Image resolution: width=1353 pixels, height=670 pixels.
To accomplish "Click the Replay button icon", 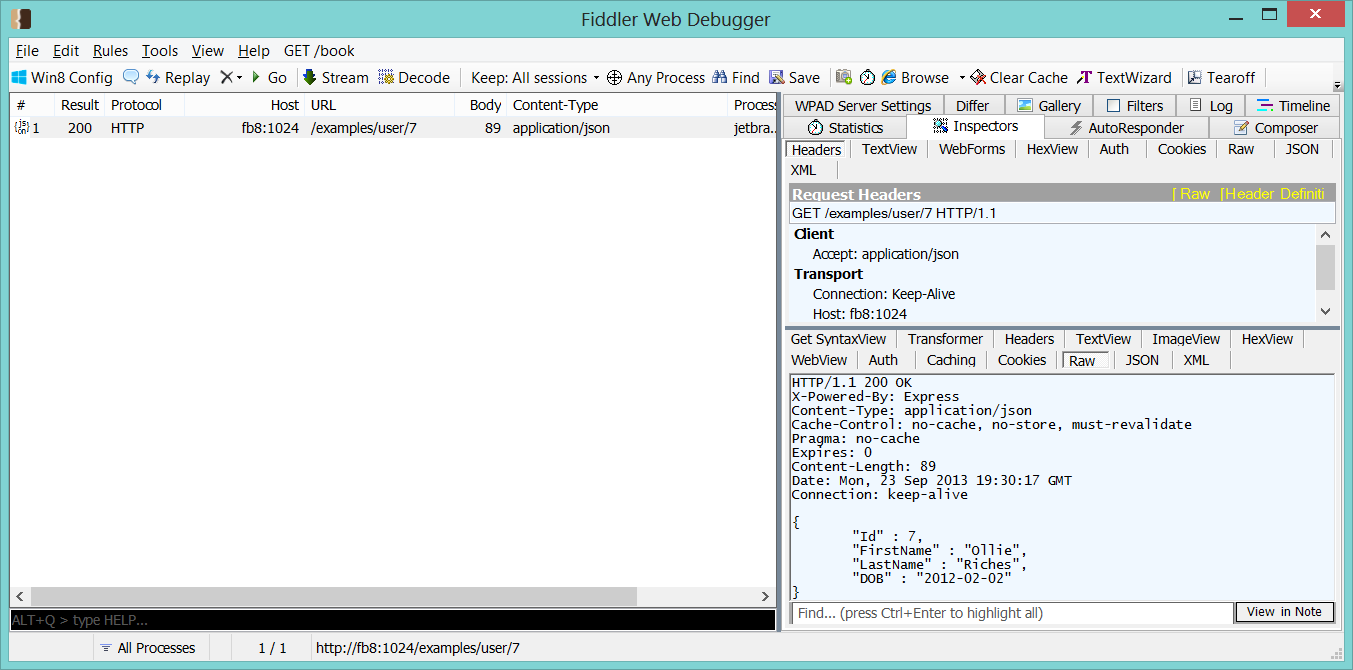I will [x=153, y=77].
